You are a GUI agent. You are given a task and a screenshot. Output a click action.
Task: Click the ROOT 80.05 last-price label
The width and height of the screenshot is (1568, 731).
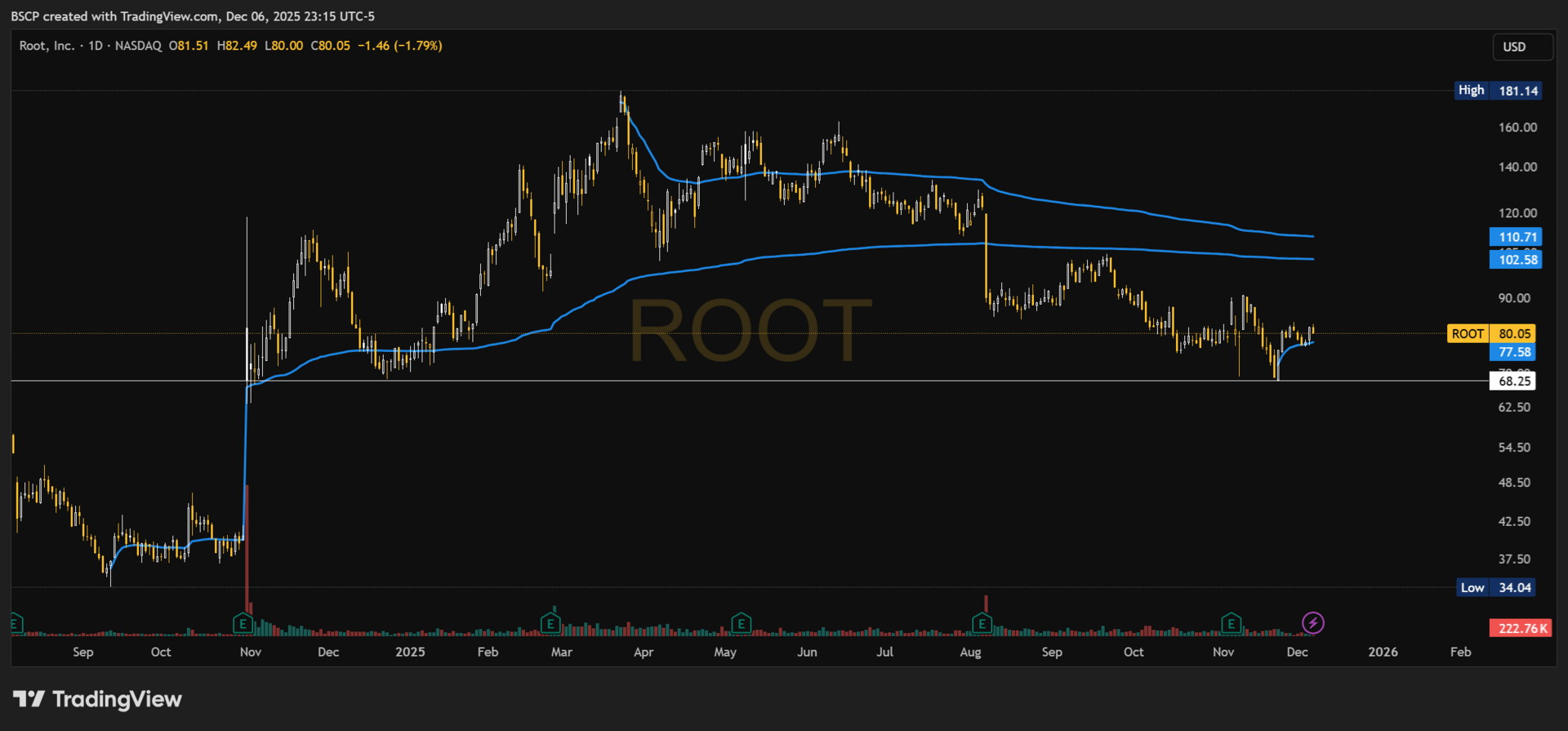pos(1491,333)
